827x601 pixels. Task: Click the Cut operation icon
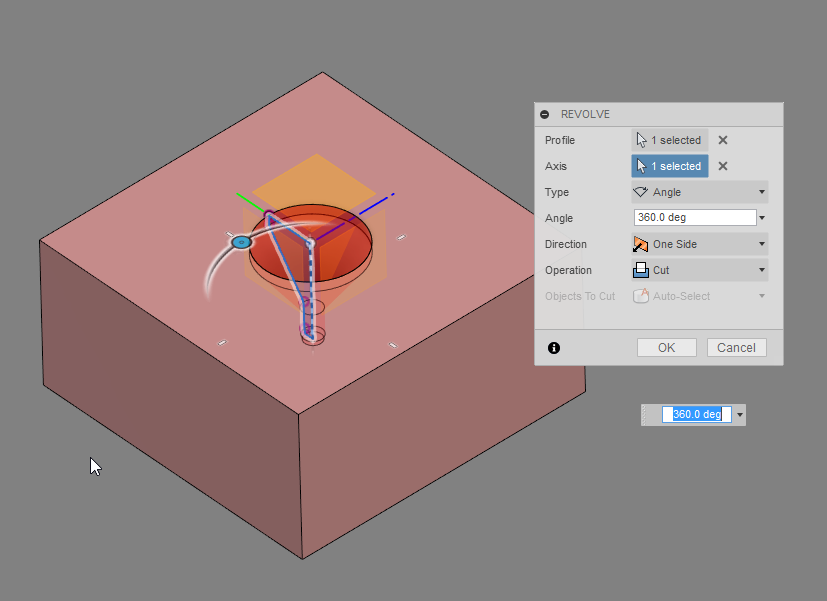(x=639, y=270)
